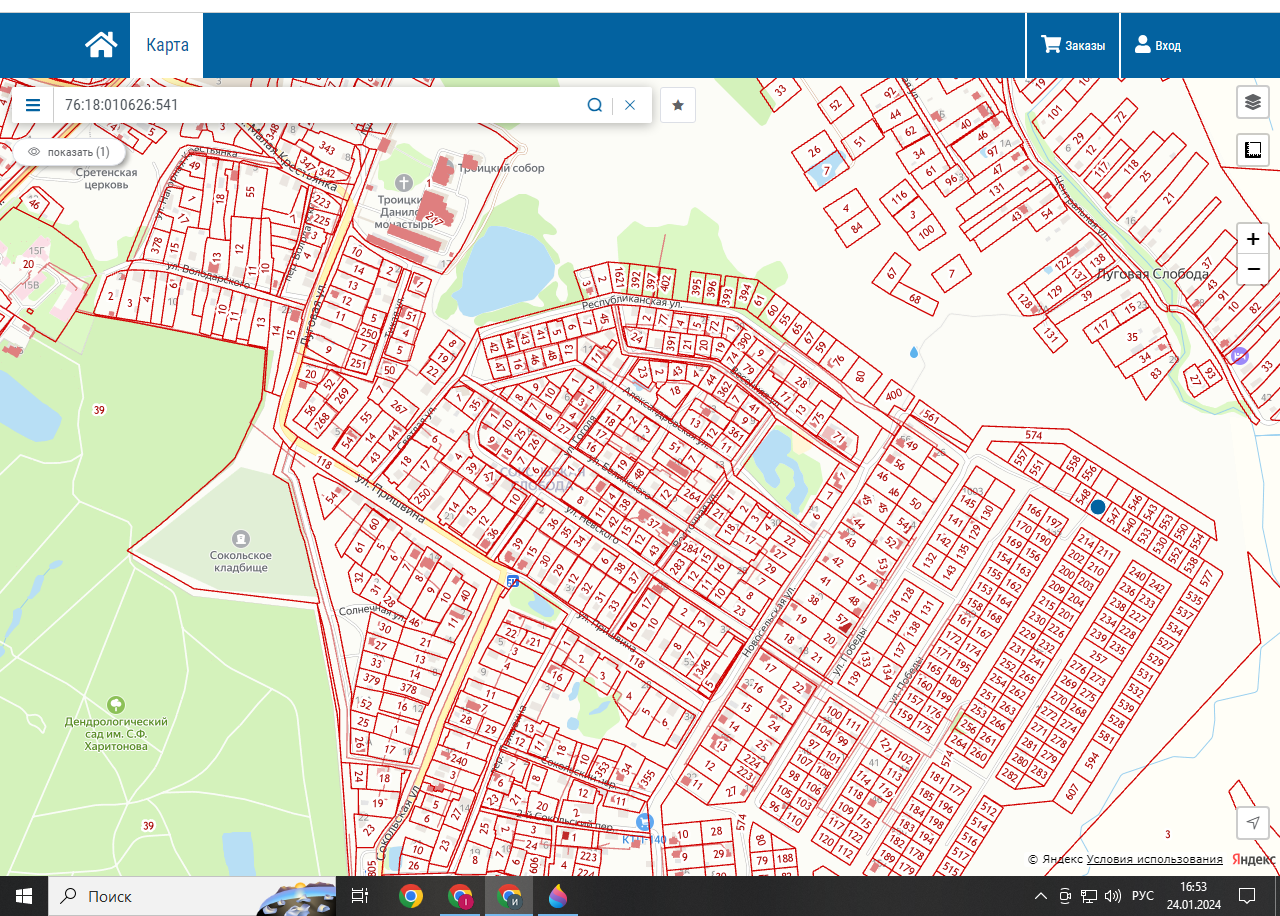Open Windows Start menu
The height and width of the screenshot is (916, 1280).
(24, 896)
